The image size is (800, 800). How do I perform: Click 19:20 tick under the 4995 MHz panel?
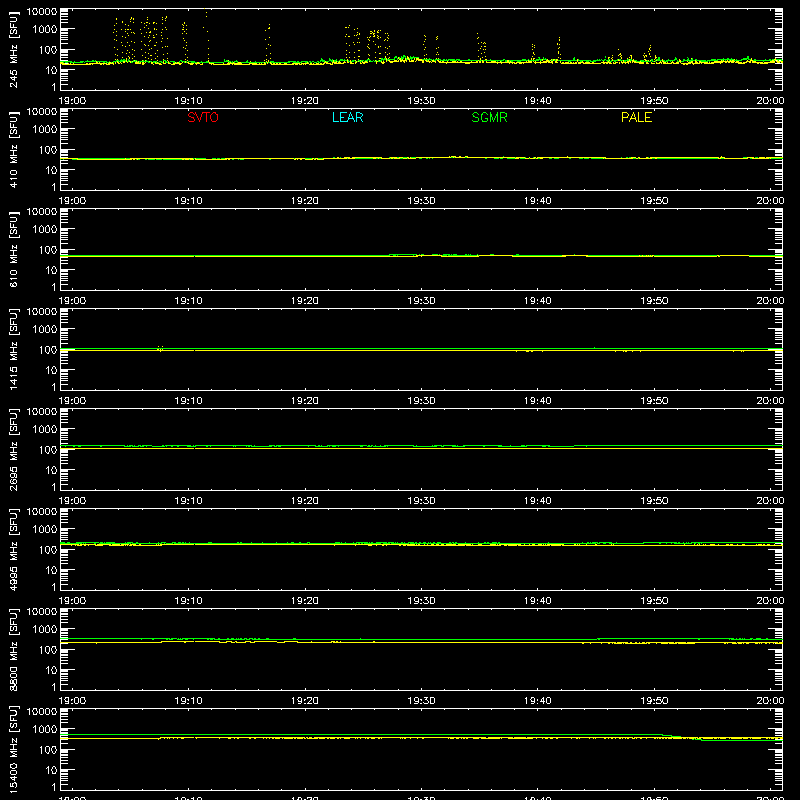(x=305, y=601)
